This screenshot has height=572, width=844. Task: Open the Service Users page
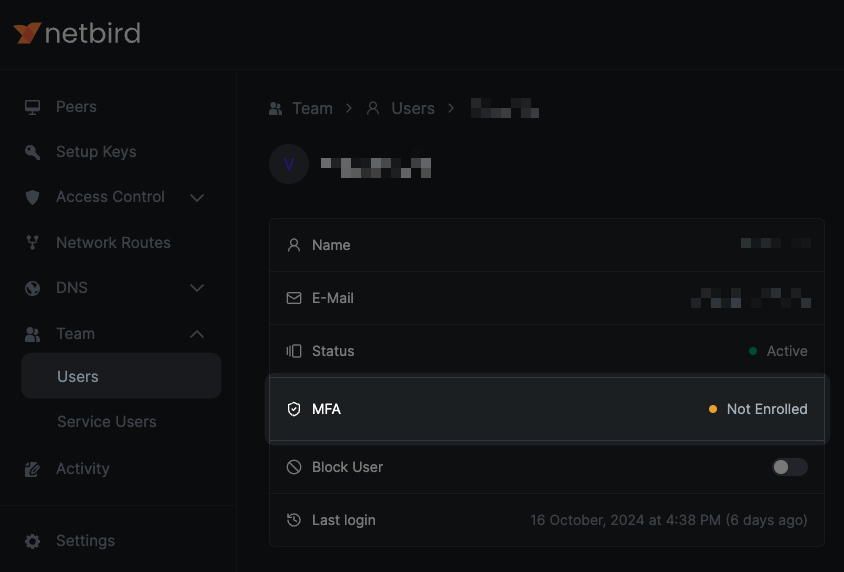click(106, 422)
